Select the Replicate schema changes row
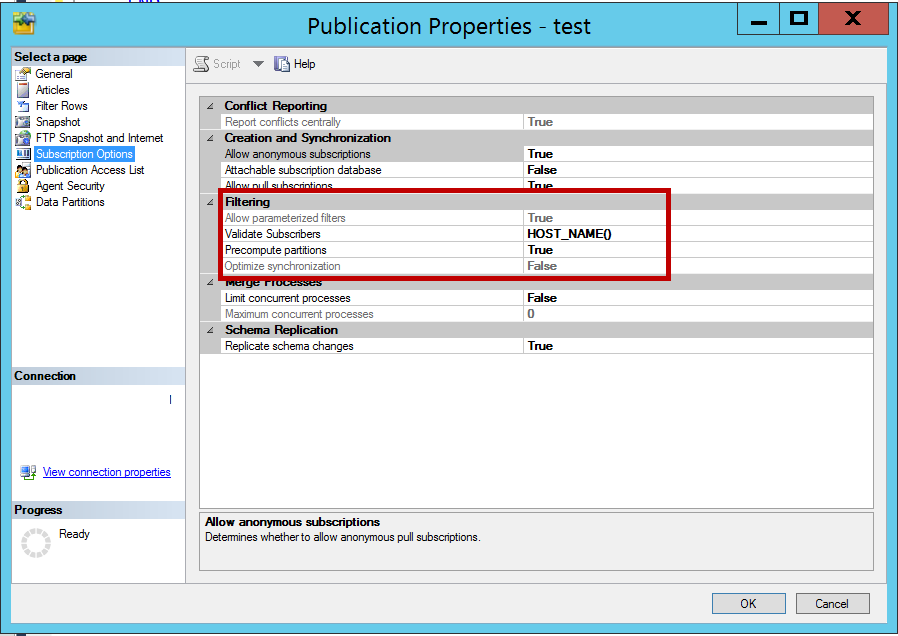Viewport: 898px width, 636px height. pos(546,346)
